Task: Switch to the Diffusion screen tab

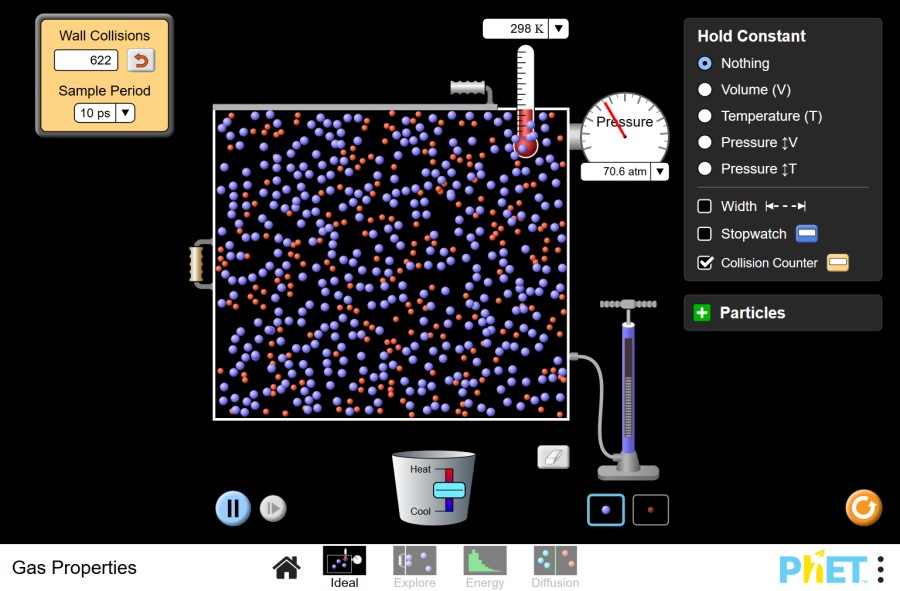Action: [x=555, y=567]
